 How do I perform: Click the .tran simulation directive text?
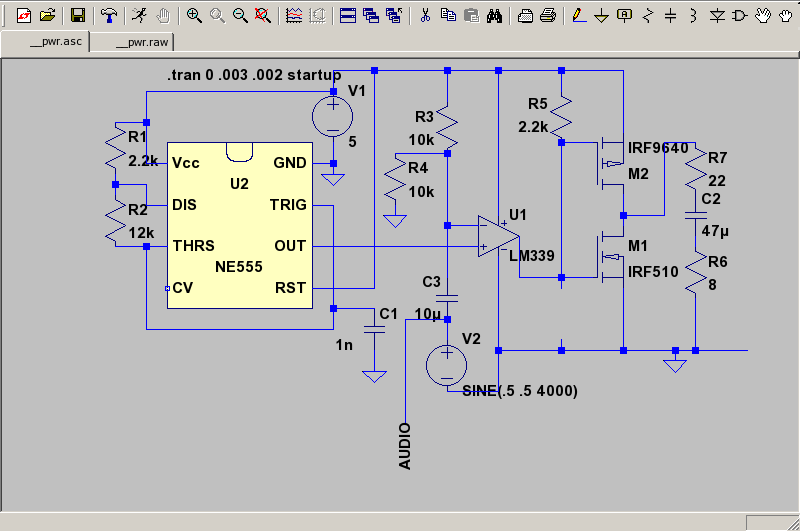254,75
